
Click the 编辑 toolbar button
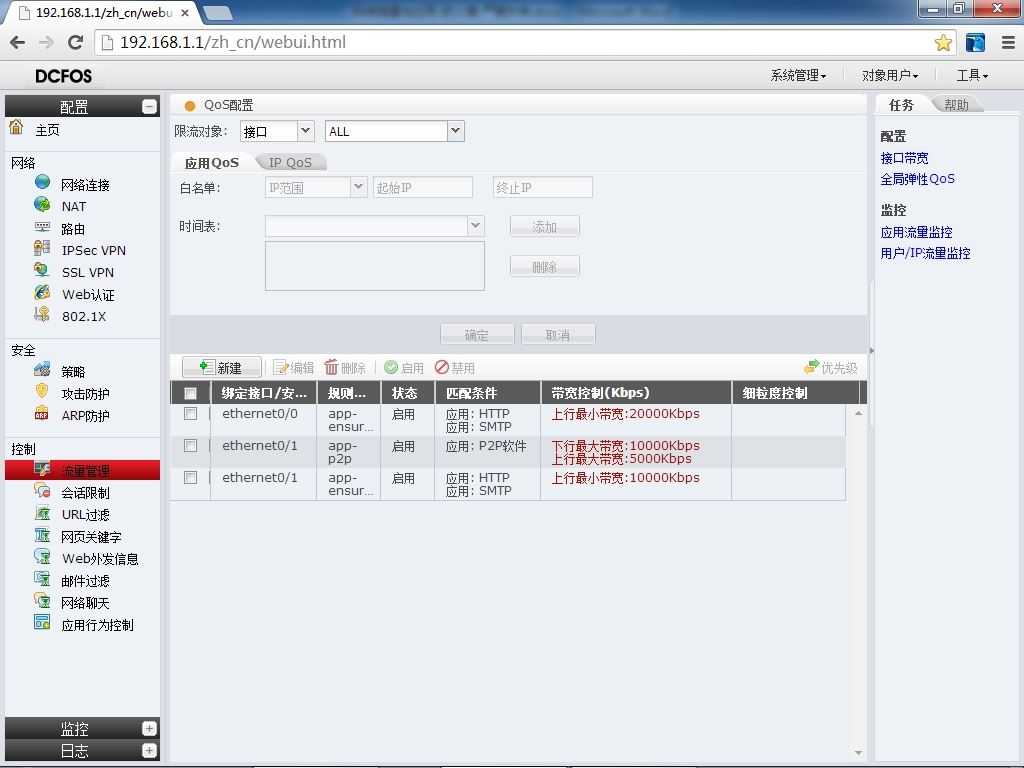pyautogui.click(x=294, y=368)
